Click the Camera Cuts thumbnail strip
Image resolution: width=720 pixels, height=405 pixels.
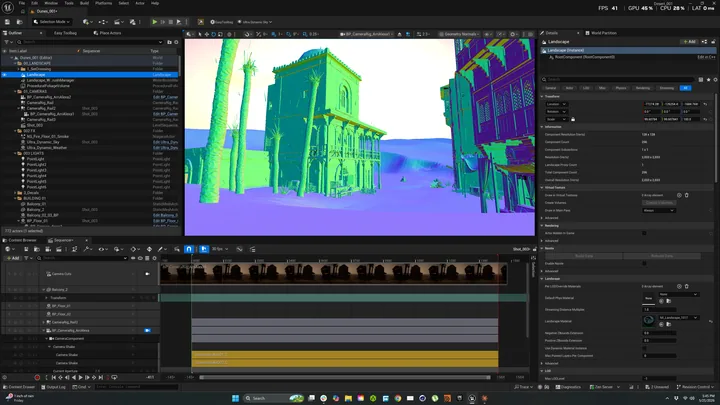coord(333,274)
